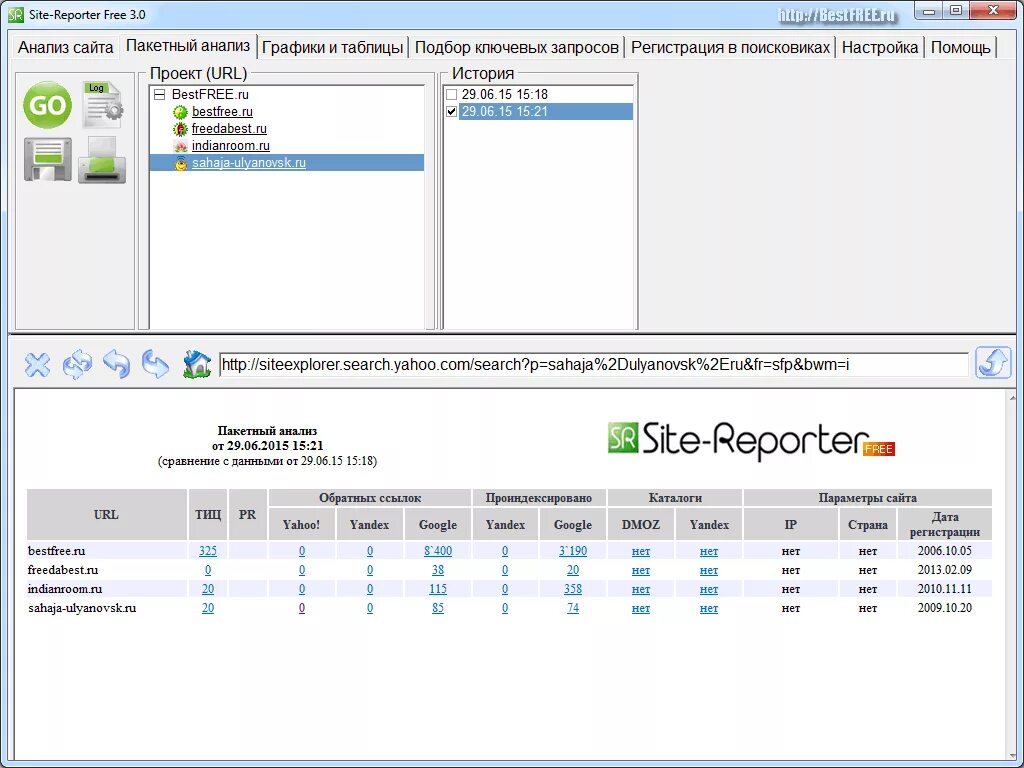Screen dimensions: 1024x768
Task: Click the bestfree.ru favicon in project tree
Action: tap(180, 112)
